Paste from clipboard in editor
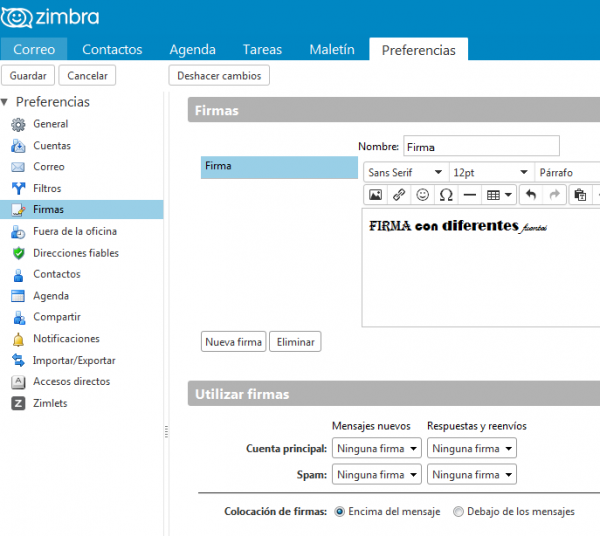The width and height of the screenshot is (600, 536). [x=580, y=195]
